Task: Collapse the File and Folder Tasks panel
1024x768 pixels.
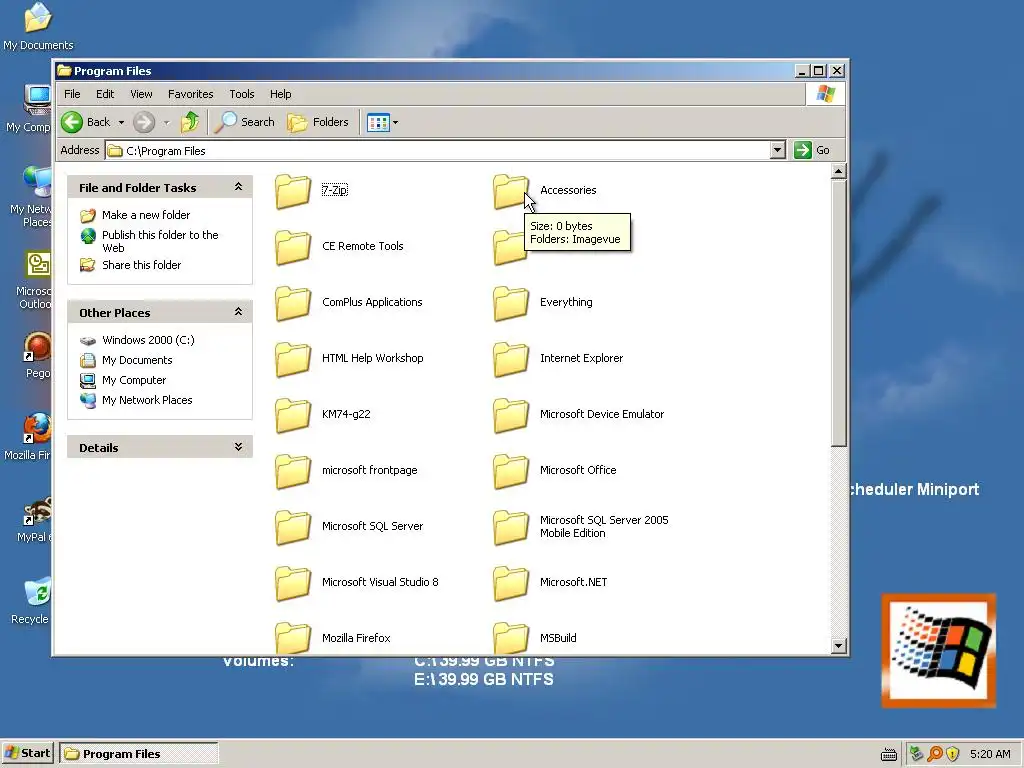Action: [x=238, y=187]
